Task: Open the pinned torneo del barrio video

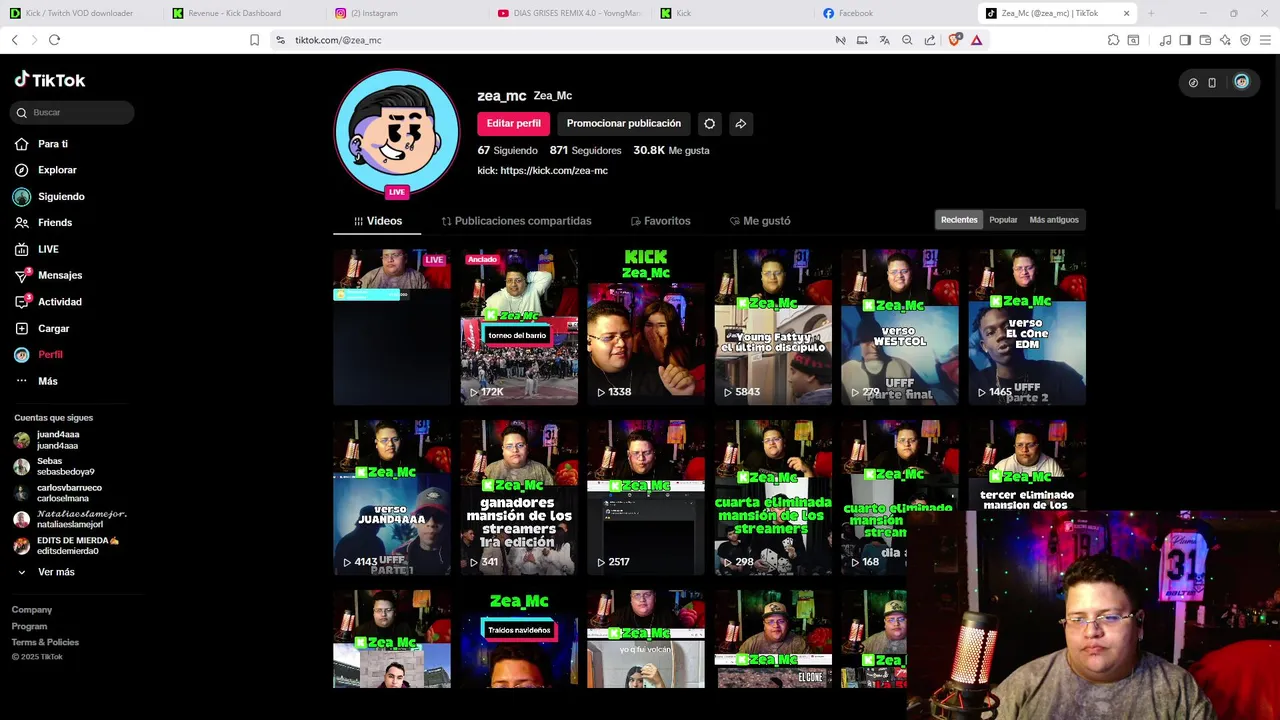Action: click(519, 327)
